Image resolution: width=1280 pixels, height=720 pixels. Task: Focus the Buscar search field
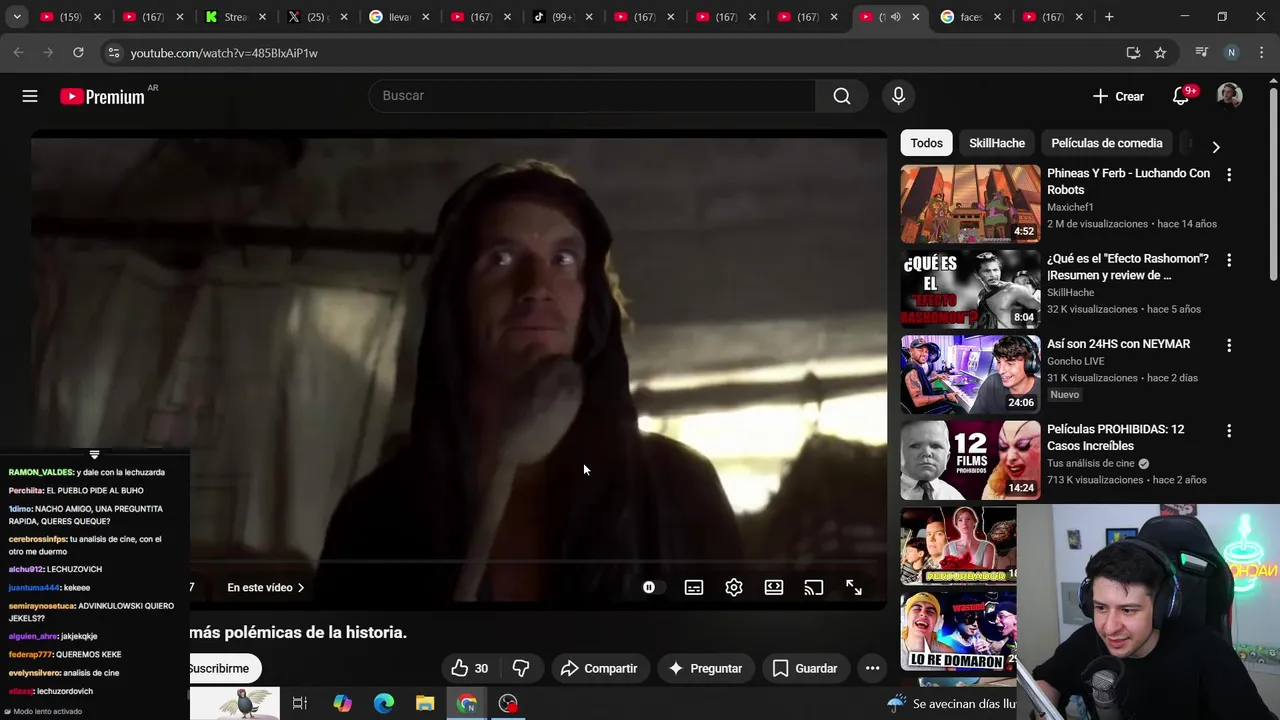tap(593, 96)
